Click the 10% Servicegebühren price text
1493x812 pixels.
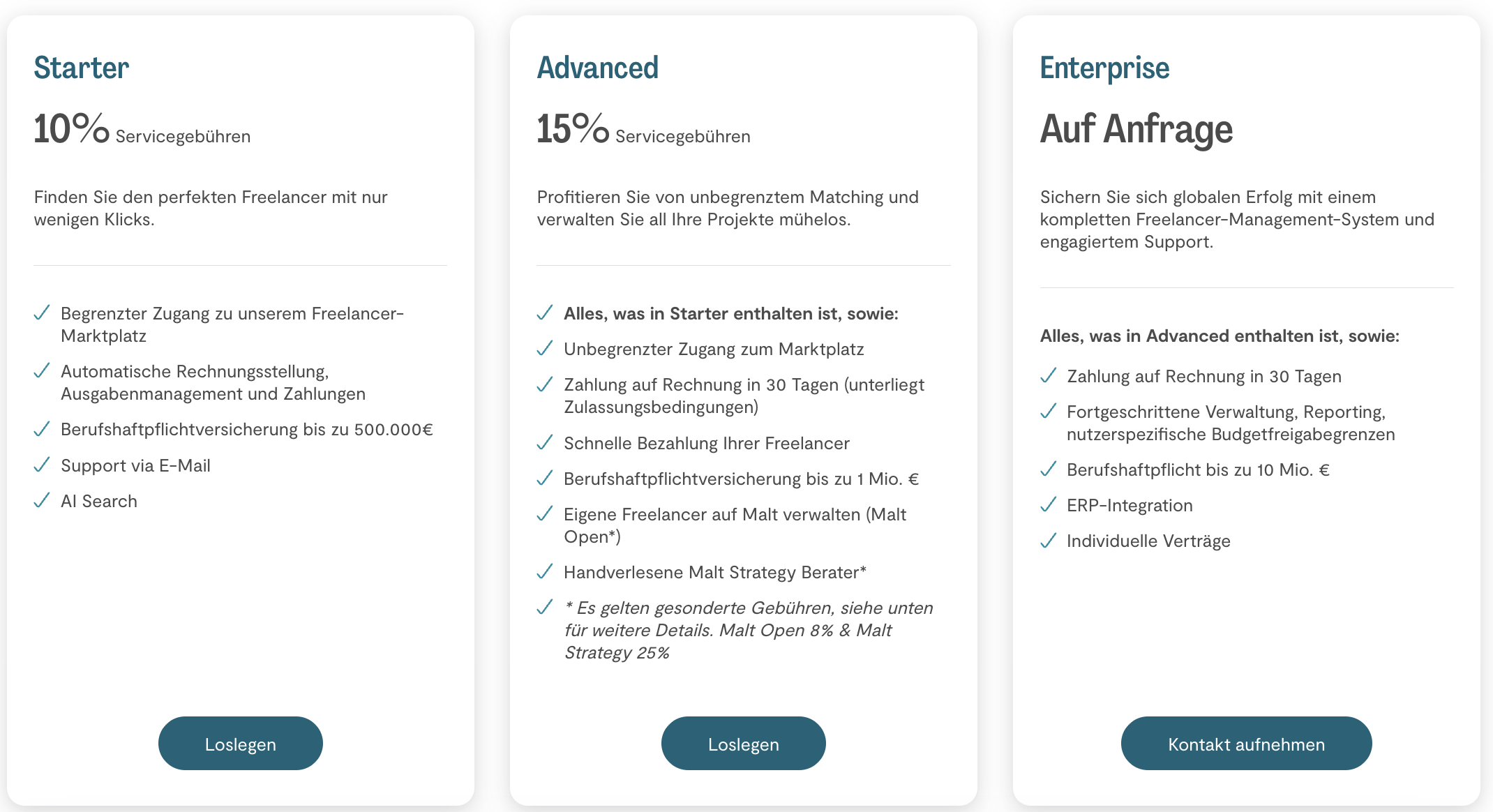coord(142,130)
